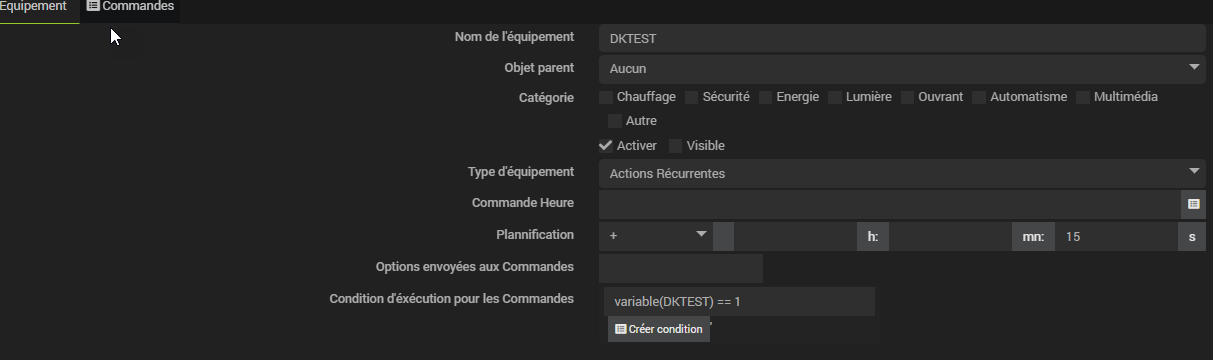Click the 'Catégorie' label
This screenshot has height=360, width=1213.
point(546,97)
